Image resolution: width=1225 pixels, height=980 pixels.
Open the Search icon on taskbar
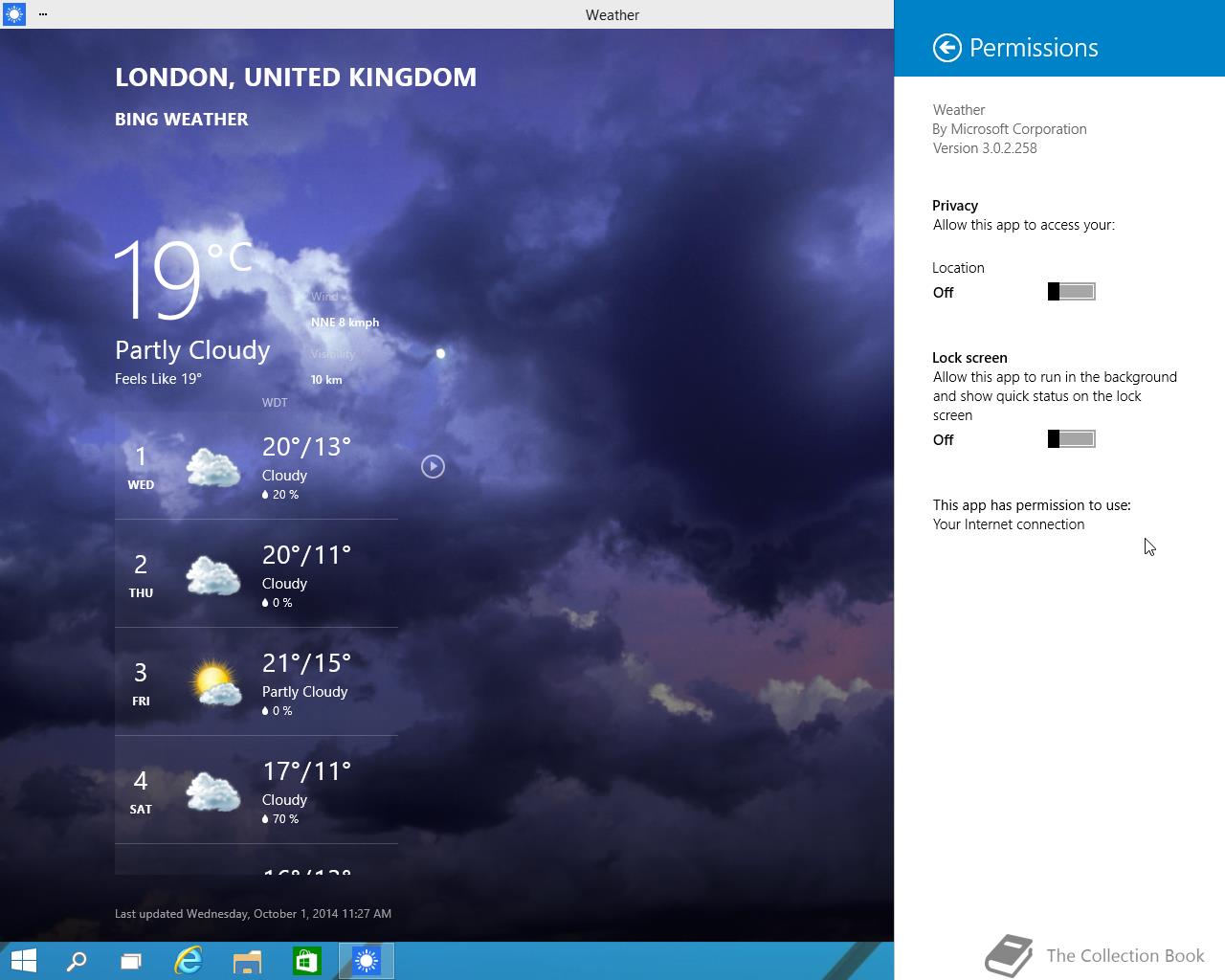77,961
